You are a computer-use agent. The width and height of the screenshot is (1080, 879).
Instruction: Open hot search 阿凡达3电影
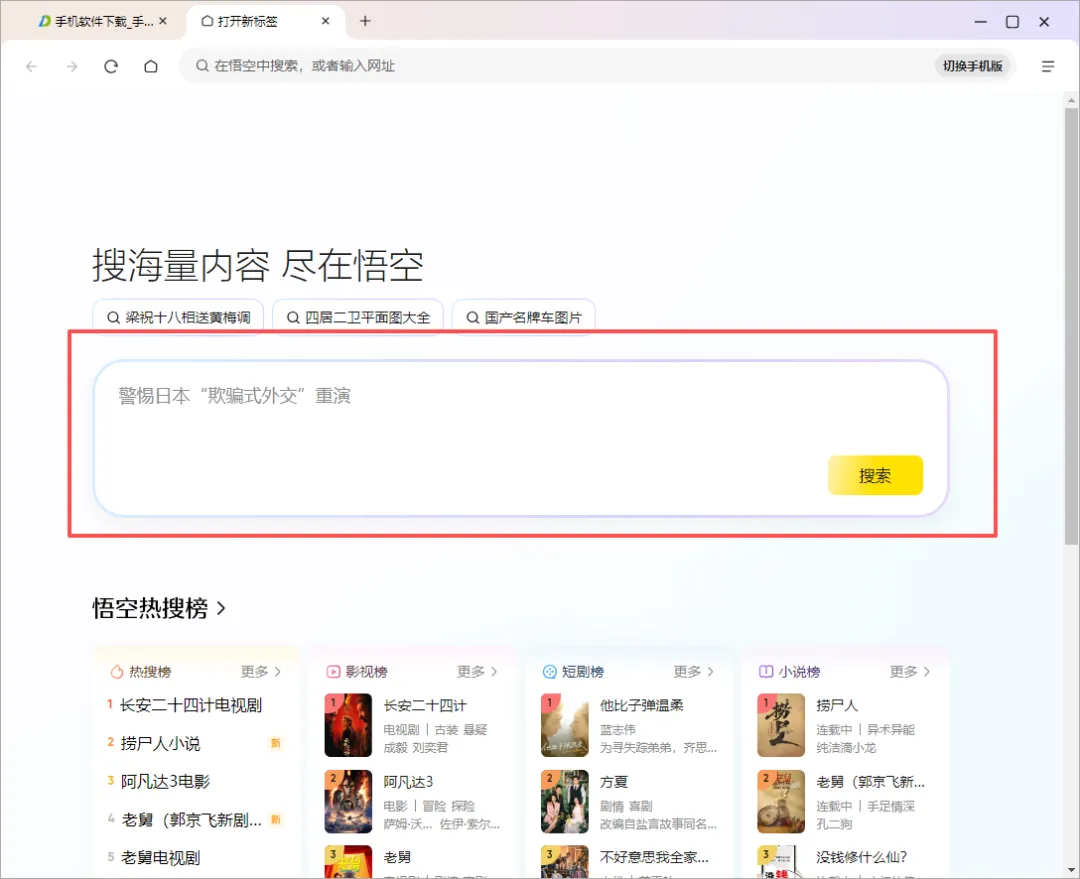(x=165, y=782)
